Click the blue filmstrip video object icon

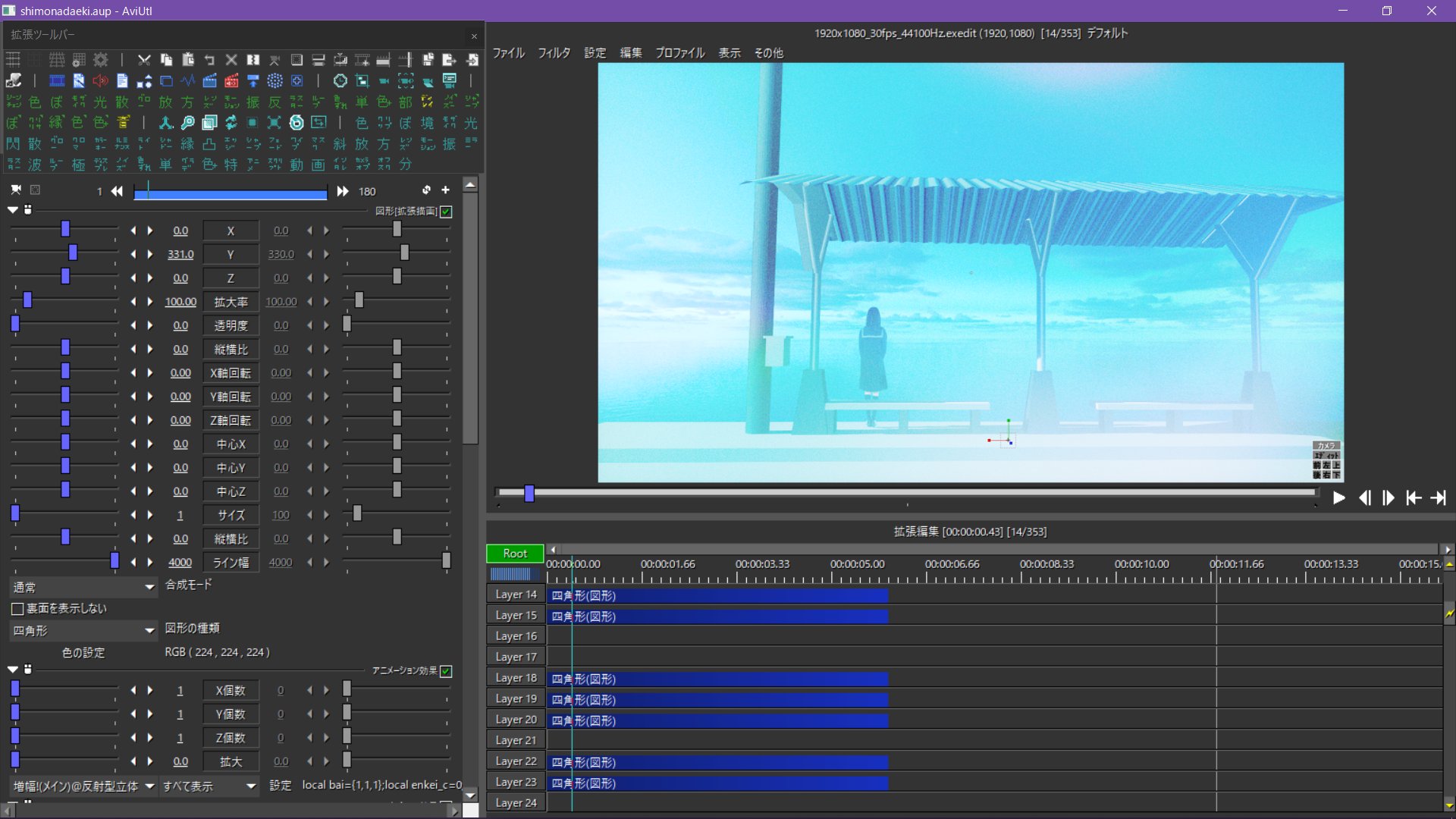click(x=57, y=80)
